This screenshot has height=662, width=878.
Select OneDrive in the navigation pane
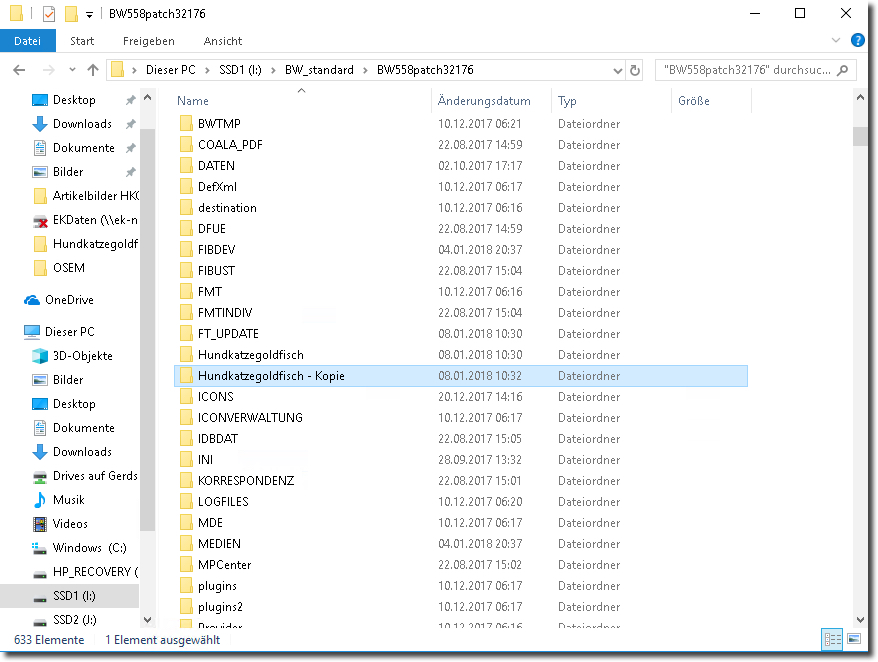click(x=68, y=300)
